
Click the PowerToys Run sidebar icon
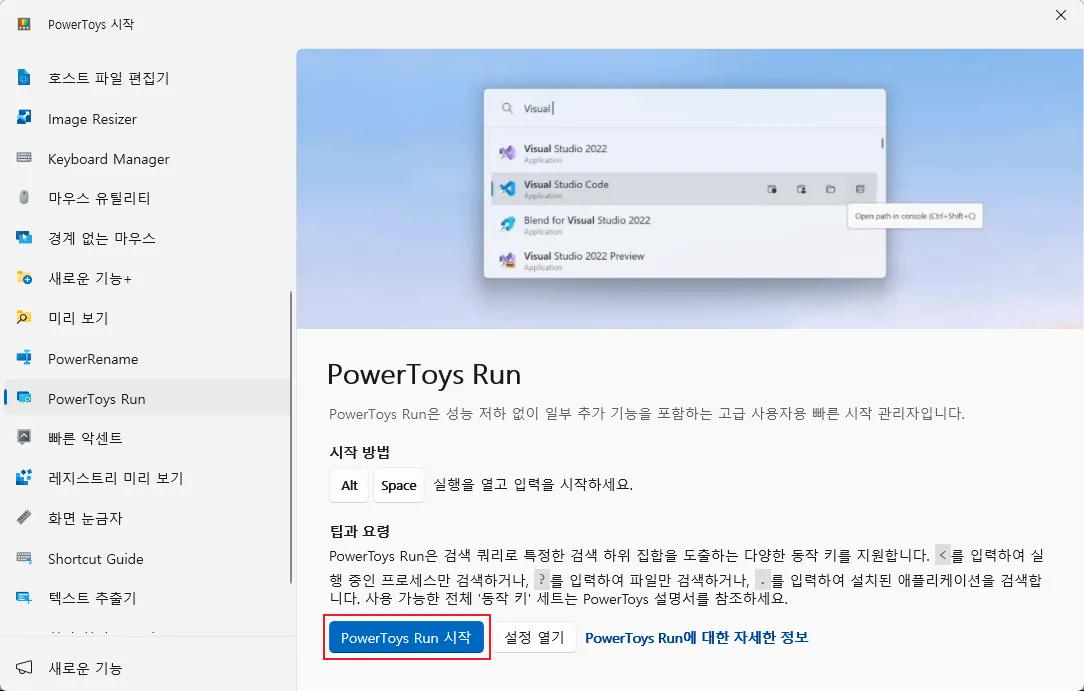point(24,397)
